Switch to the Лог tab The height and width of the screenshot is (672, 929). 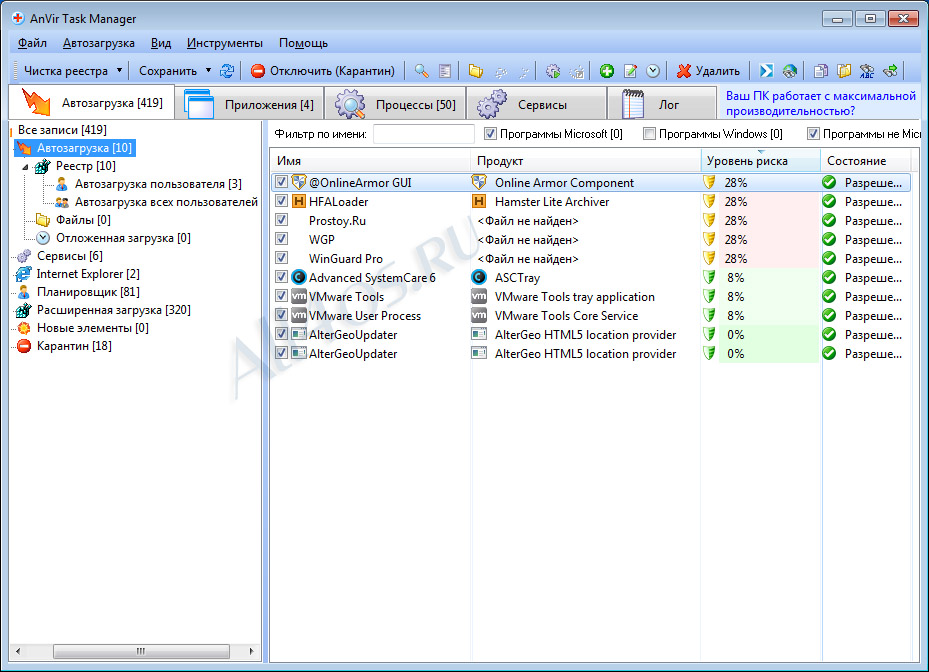(662, 104)
